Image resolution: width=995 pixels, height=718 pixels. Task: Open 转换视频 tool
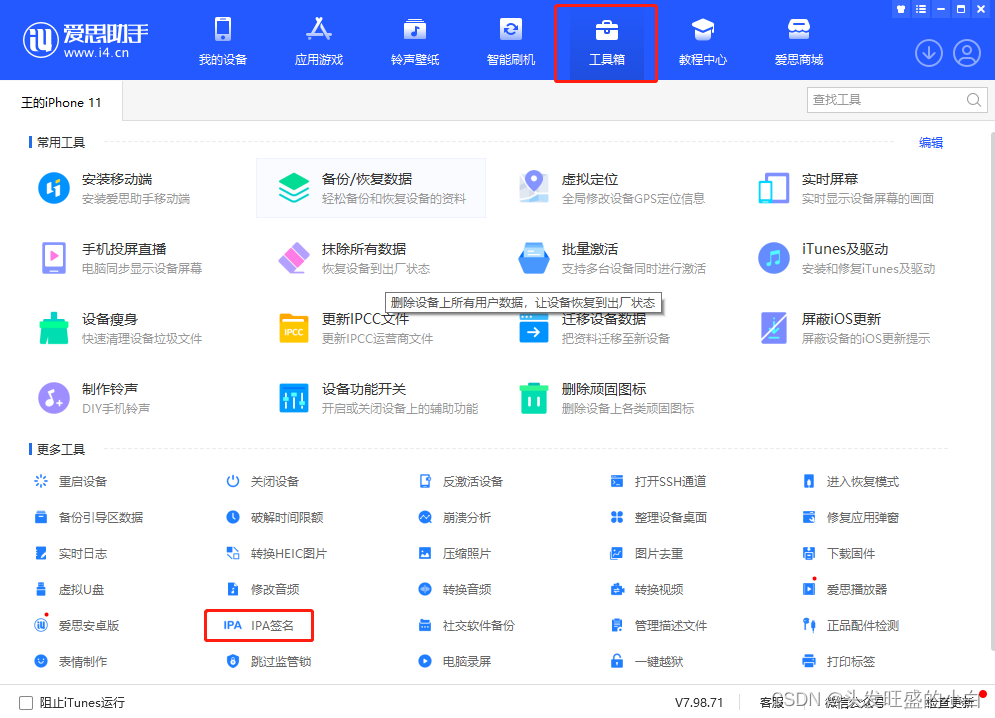coord(647,589)
